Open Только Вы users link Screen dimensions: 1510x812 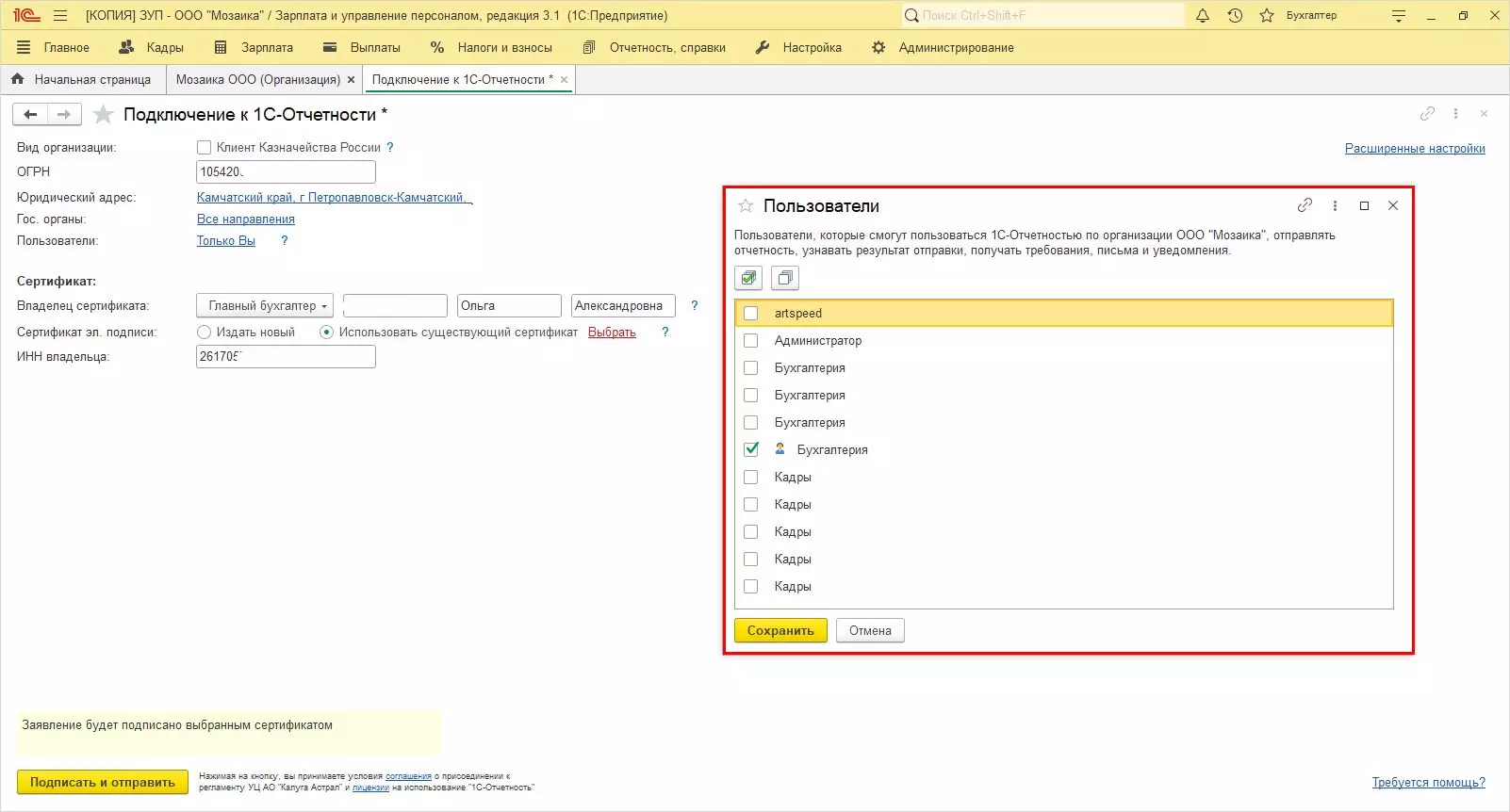point(225,240)
